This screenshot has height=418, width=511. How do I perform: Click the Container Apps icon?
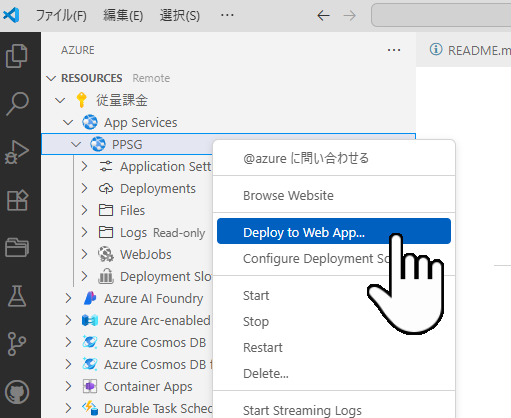(x=90, y=386)
